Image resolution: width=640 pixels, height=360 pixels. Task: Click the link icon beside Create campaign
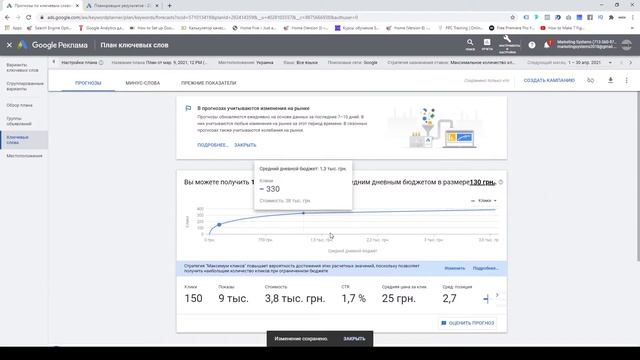(591, 80)
